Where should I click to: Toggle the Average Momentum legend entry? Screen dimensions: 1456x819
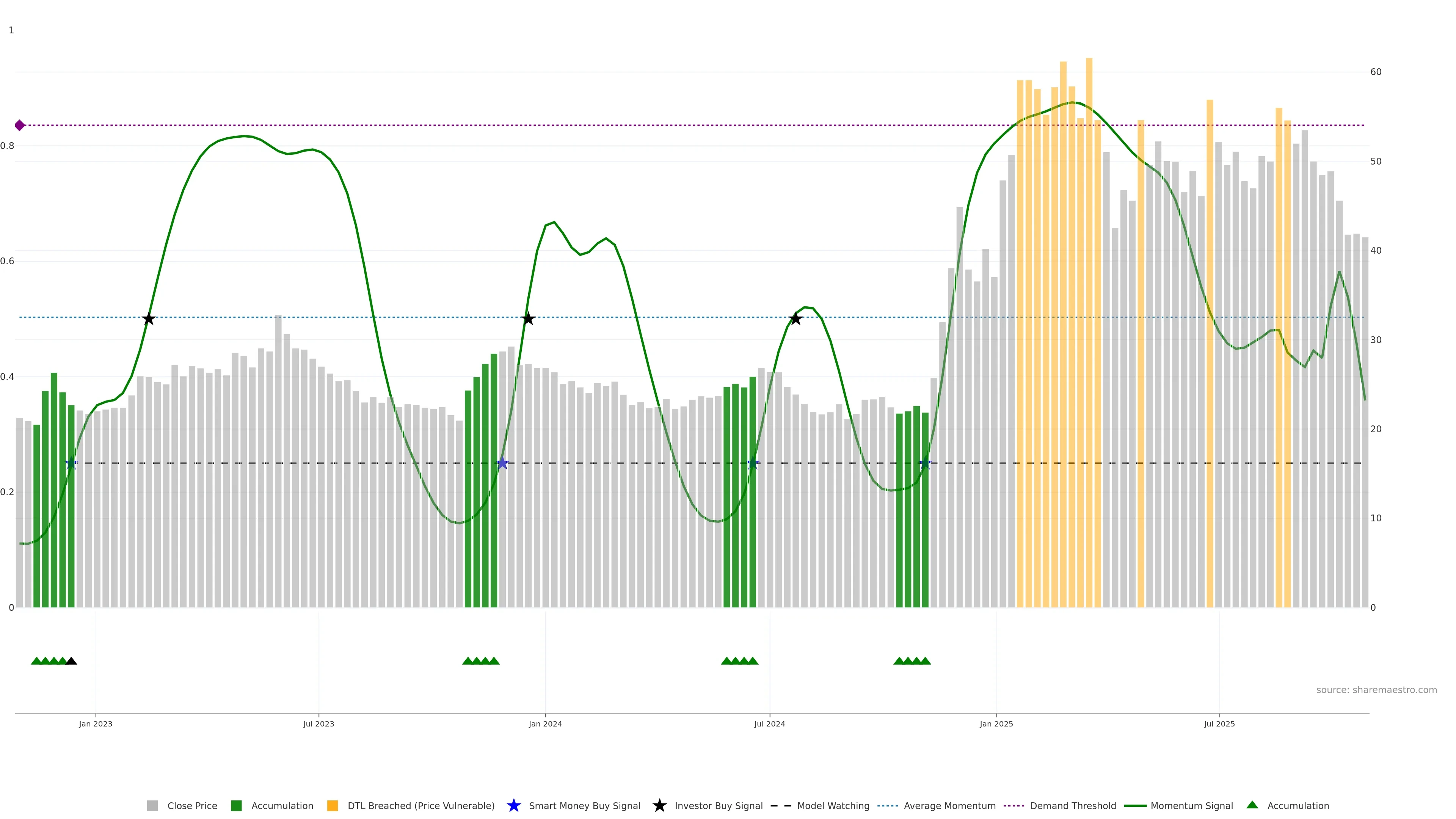pos(949,806)
